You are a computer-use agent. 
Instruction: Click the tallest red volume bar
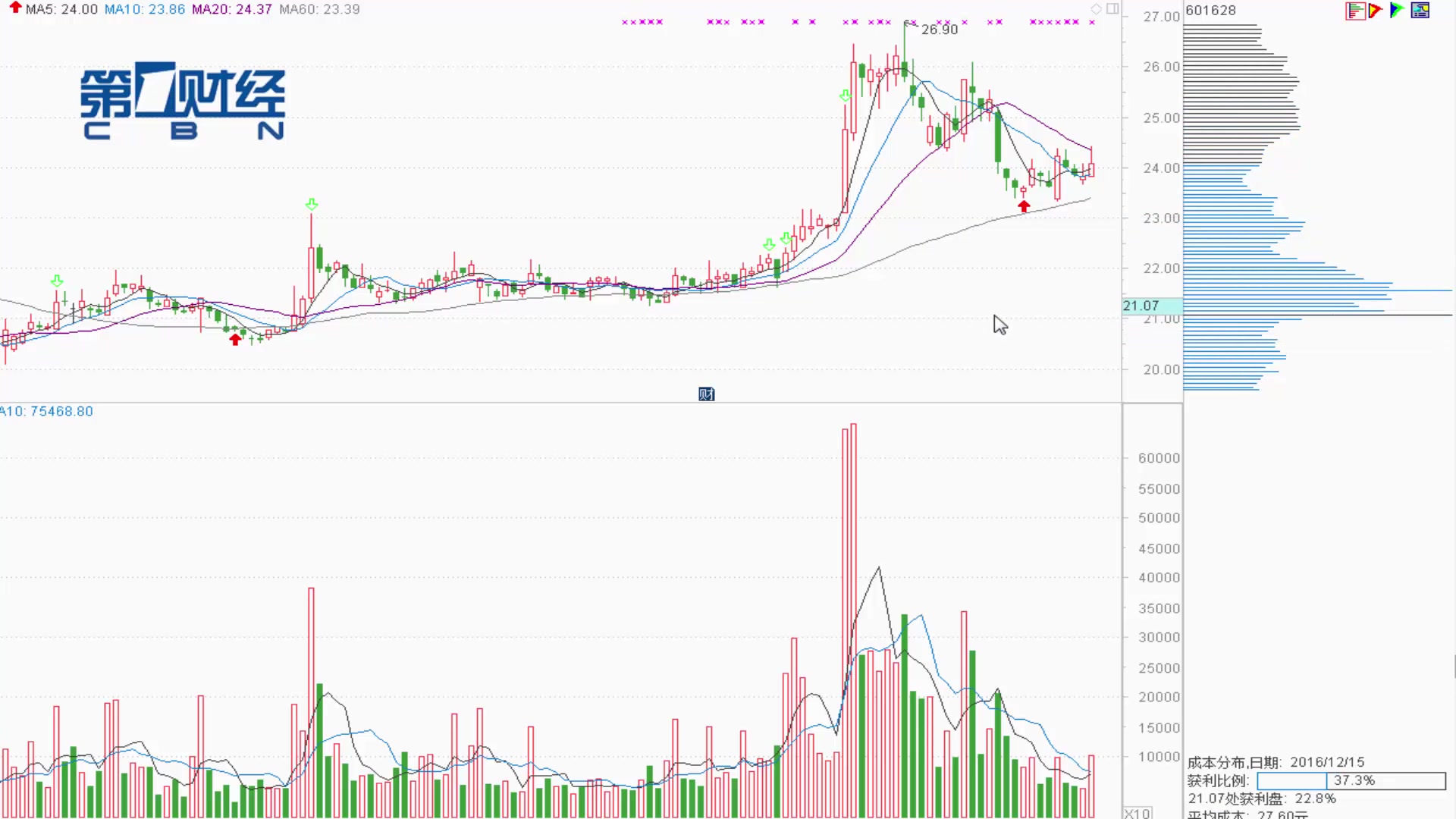(x=854, y=620)
